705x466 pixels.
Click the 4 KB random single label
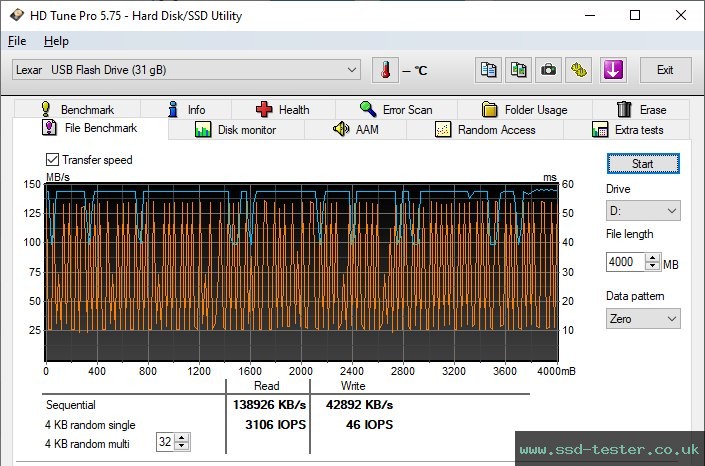pyautogui.click(x=90, y=425)
